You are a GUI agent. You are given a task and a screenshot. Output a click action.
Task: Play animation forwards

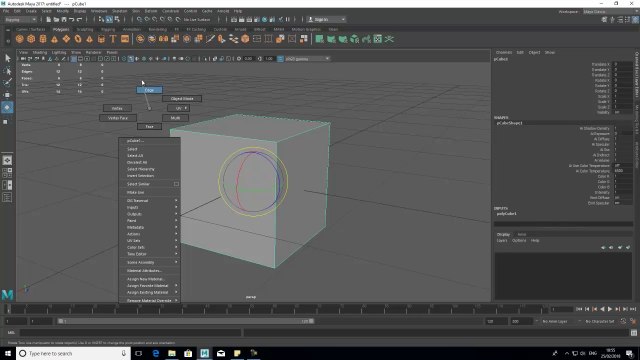point(610,309)
